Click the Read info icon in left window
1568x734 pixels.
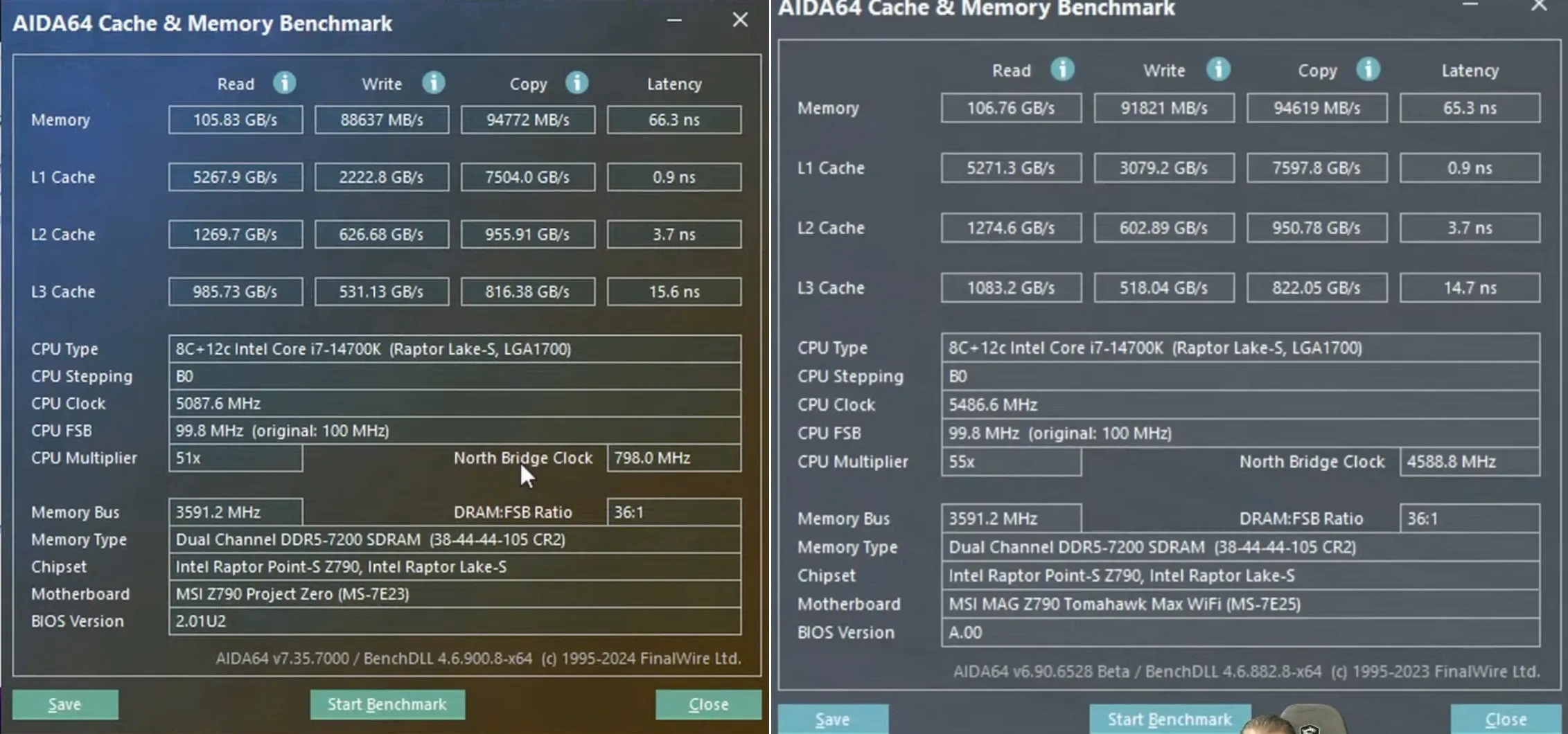pyautogui.click(x=284, y=83)
